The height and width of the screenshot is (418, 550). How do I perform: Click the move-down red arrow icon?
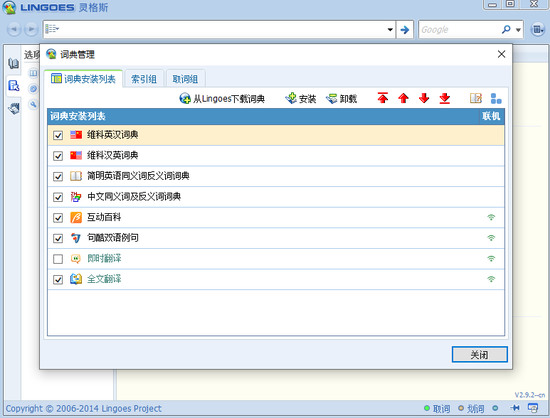tap(424, 98)
